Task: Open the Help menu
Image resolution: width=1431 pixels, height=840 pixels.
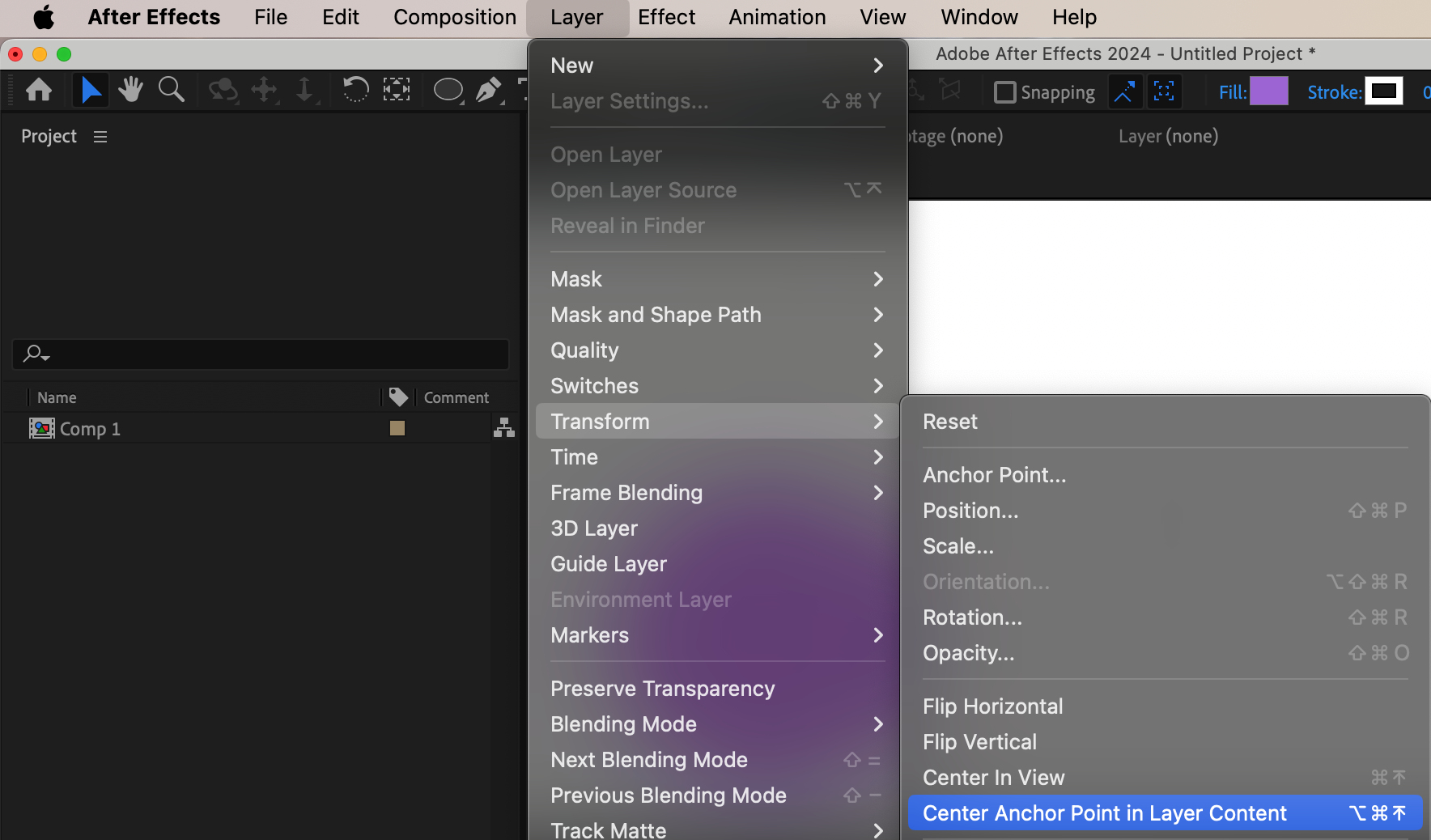Action: pyautogui.click(x=1074, y=17)
